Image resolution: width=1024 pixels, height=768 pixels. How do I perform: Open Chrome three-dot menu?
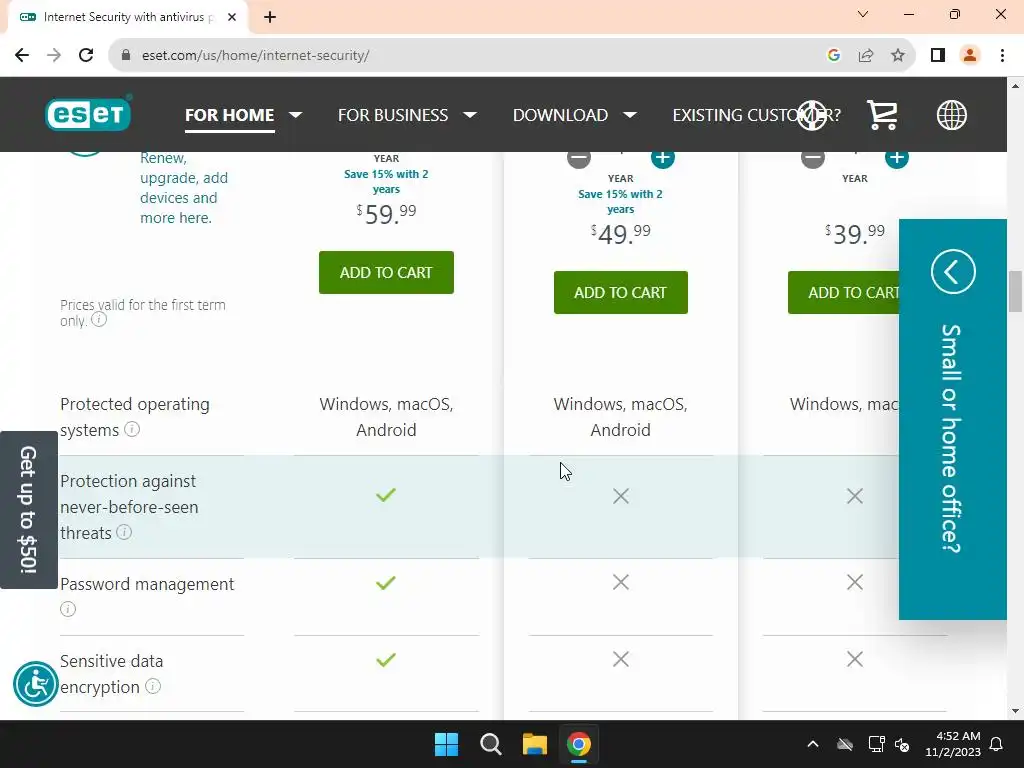pos(1002,56)
